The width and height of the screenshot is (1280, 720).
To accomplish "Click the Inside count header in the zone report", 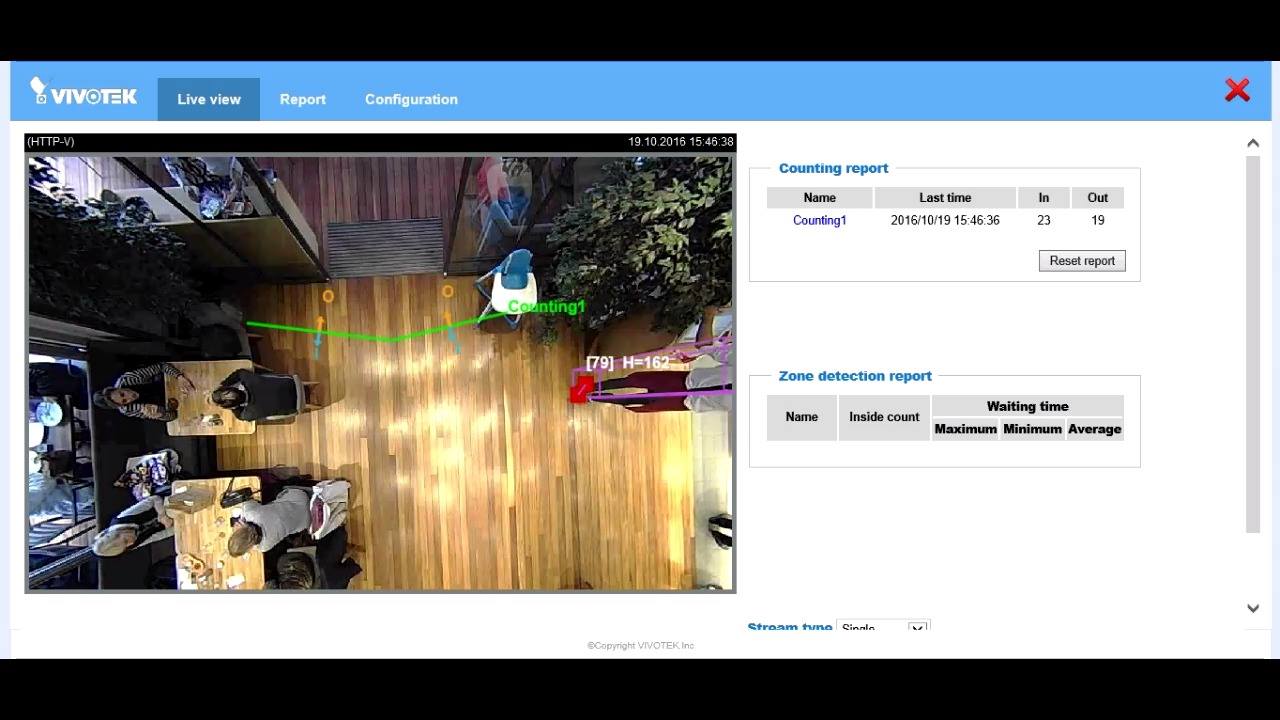I will (884, 417).
